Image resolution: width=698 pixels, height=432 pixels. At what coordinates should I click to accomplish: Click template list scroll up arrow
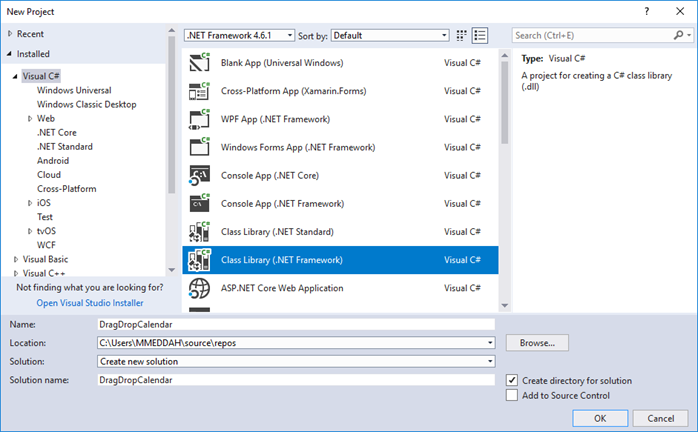504,55
